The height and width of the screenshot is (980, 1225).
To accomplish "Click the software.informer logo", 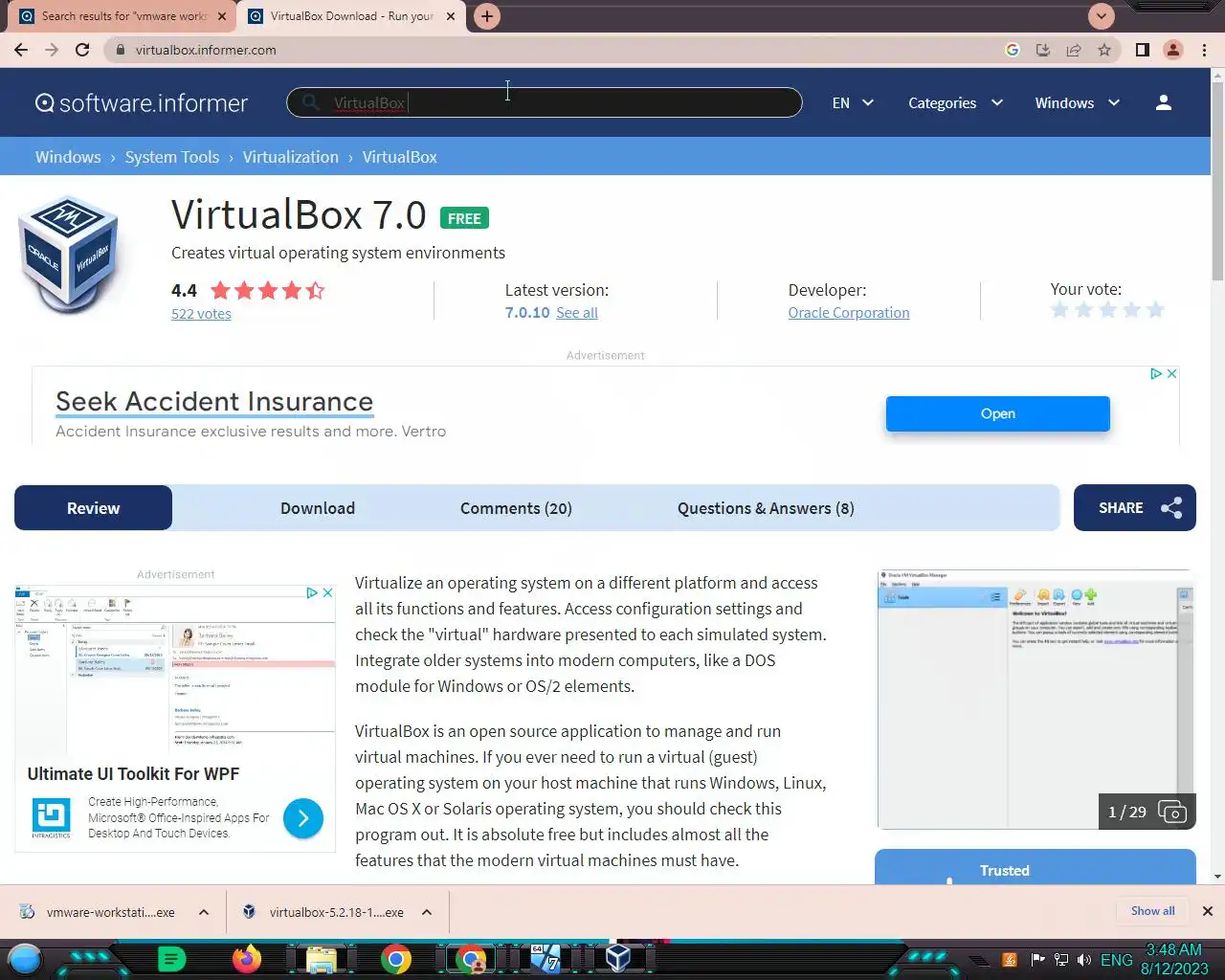I will coord(142,102).
